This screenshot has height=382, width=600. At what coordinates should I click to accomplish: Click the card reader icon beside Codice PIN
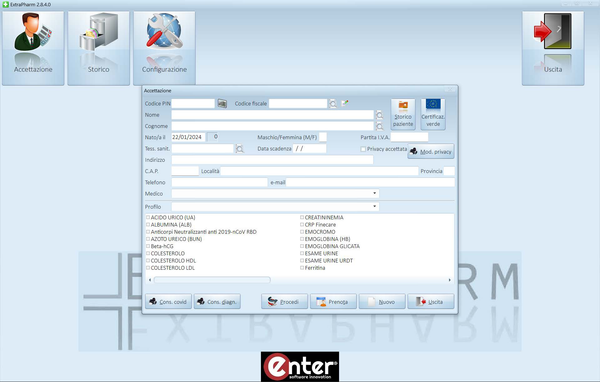(222, 103)
